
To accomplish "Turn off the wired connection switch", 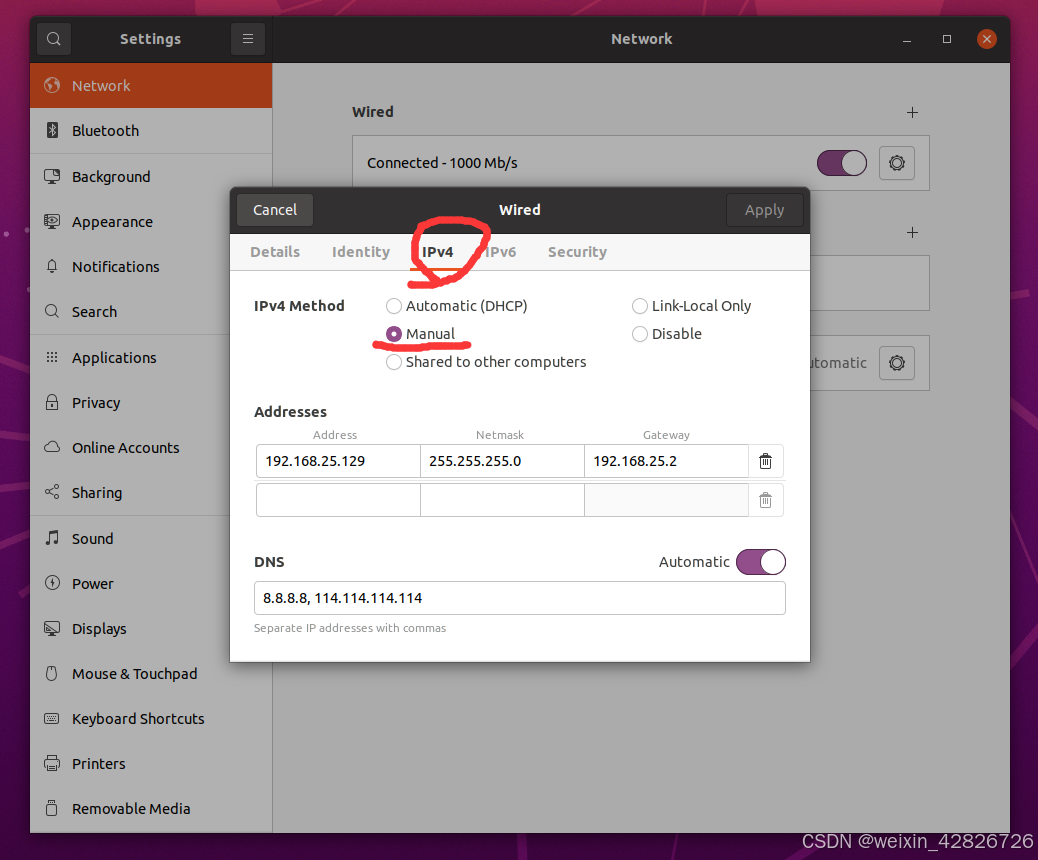I will pyautogui.click(x=841, y=163).
